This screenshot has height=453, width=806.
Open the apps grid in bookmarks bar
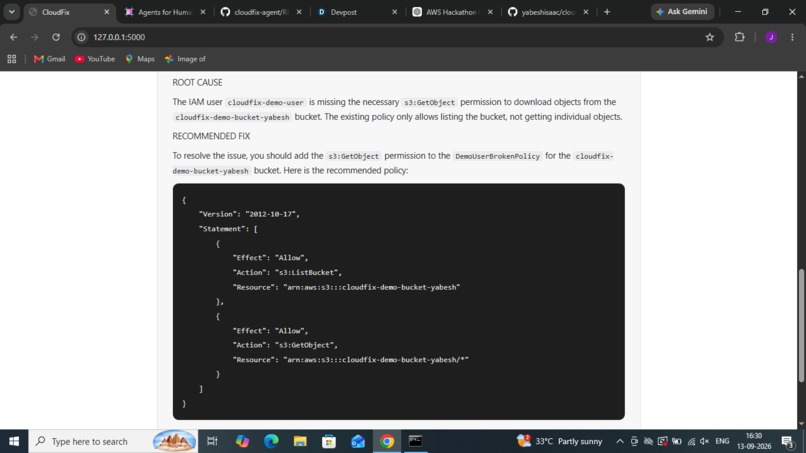[11, 59]
